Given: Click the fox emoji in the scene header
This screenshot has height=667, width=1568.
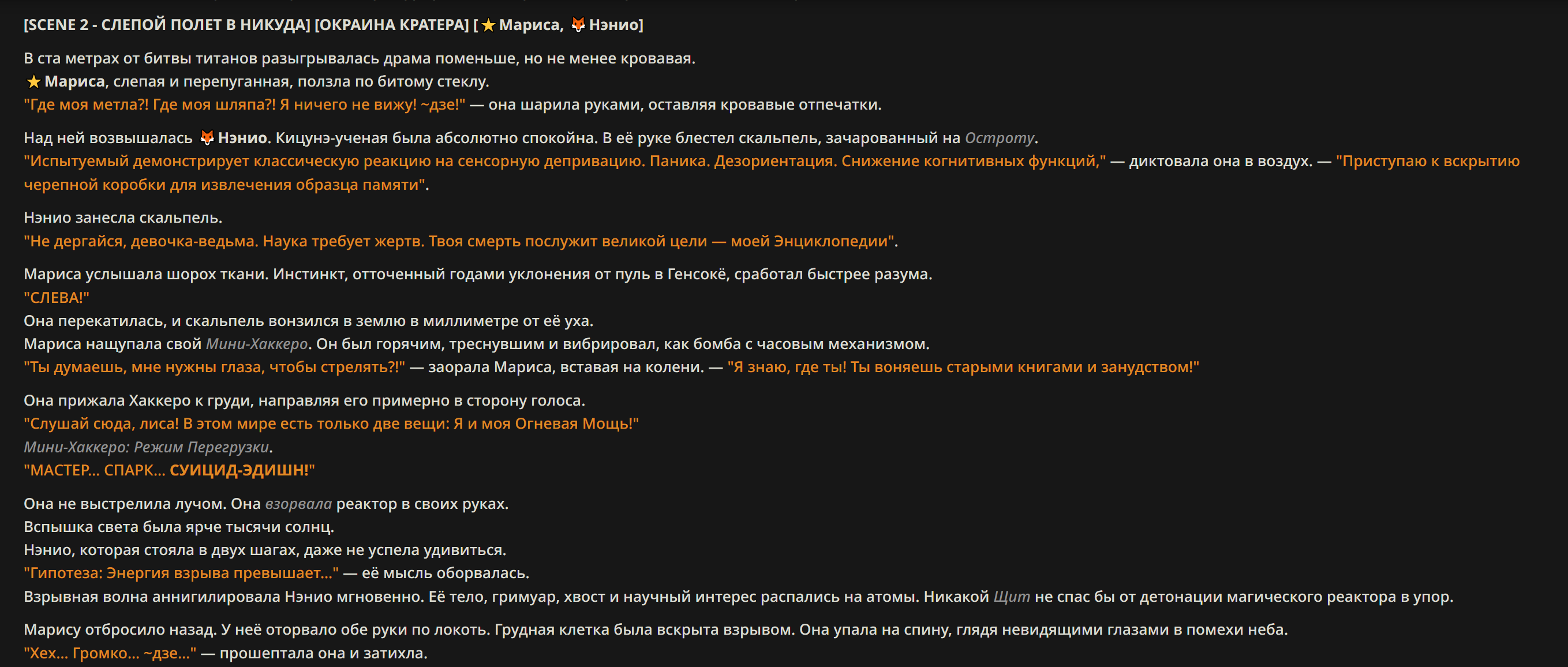Looking at the screenshot, I should pyautogui.click(x=578, y=24).
